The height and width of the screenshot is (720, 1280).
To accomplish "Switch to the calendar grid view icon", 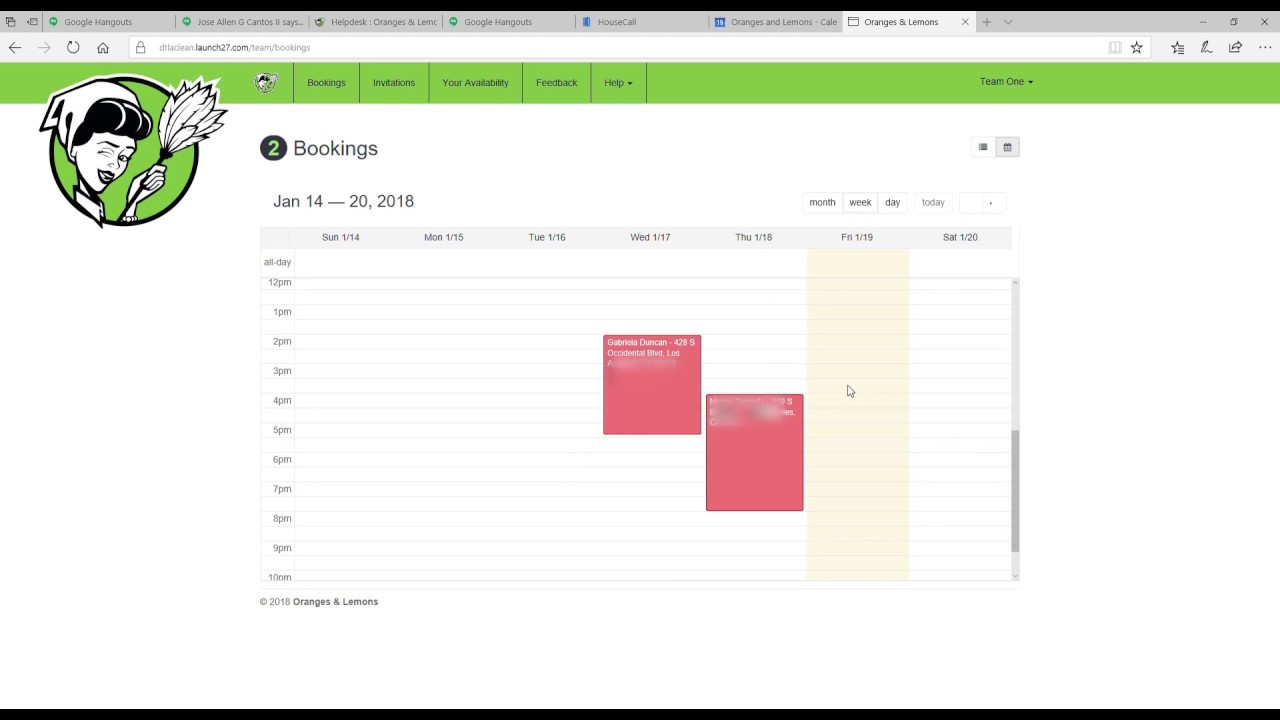I will click(1007, 147).
